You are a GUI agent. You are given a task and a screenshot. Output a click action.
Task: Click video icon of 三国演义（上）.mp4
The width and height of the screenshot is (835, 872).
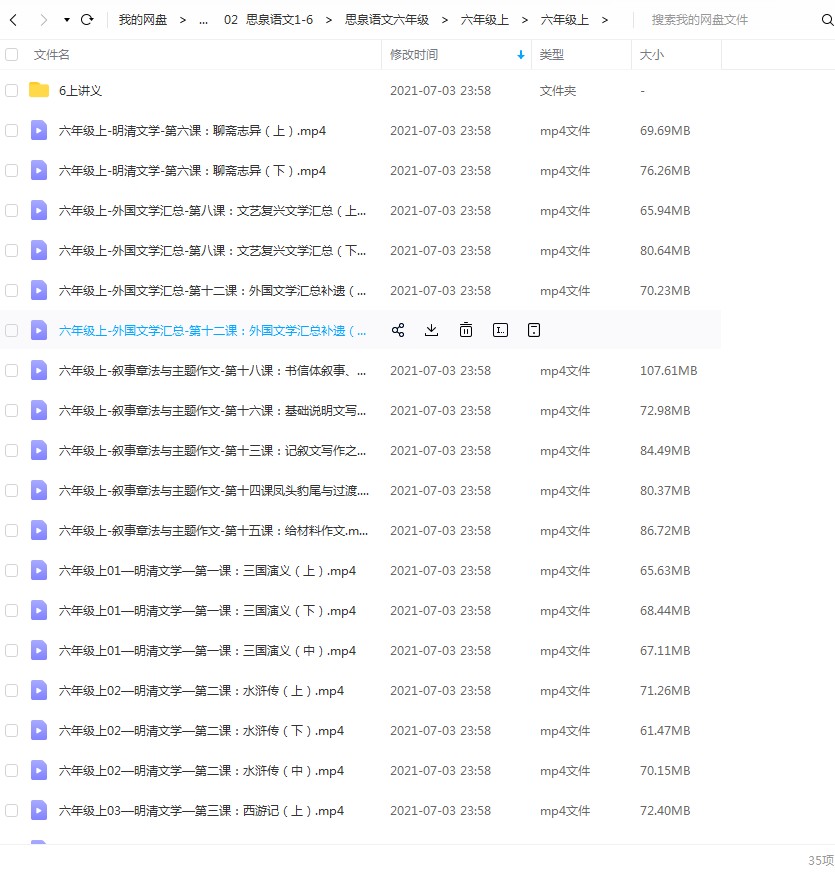[38, 571]
